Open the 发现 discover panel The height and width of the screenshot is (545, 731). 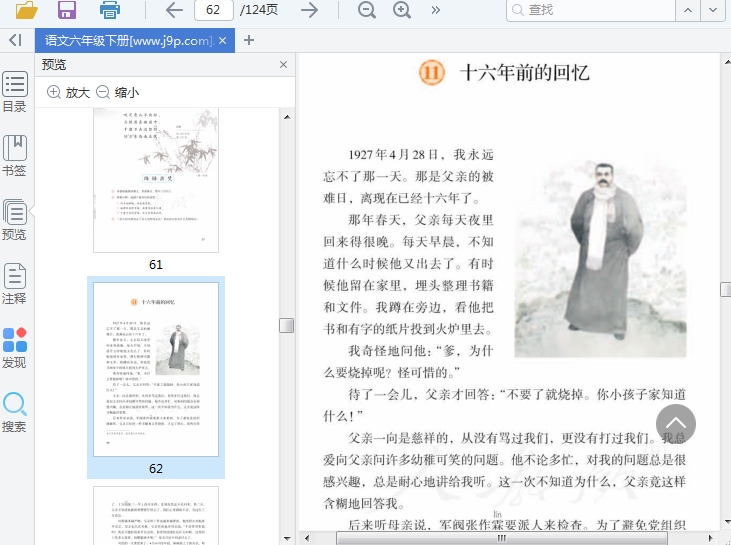tap(15, 348)
